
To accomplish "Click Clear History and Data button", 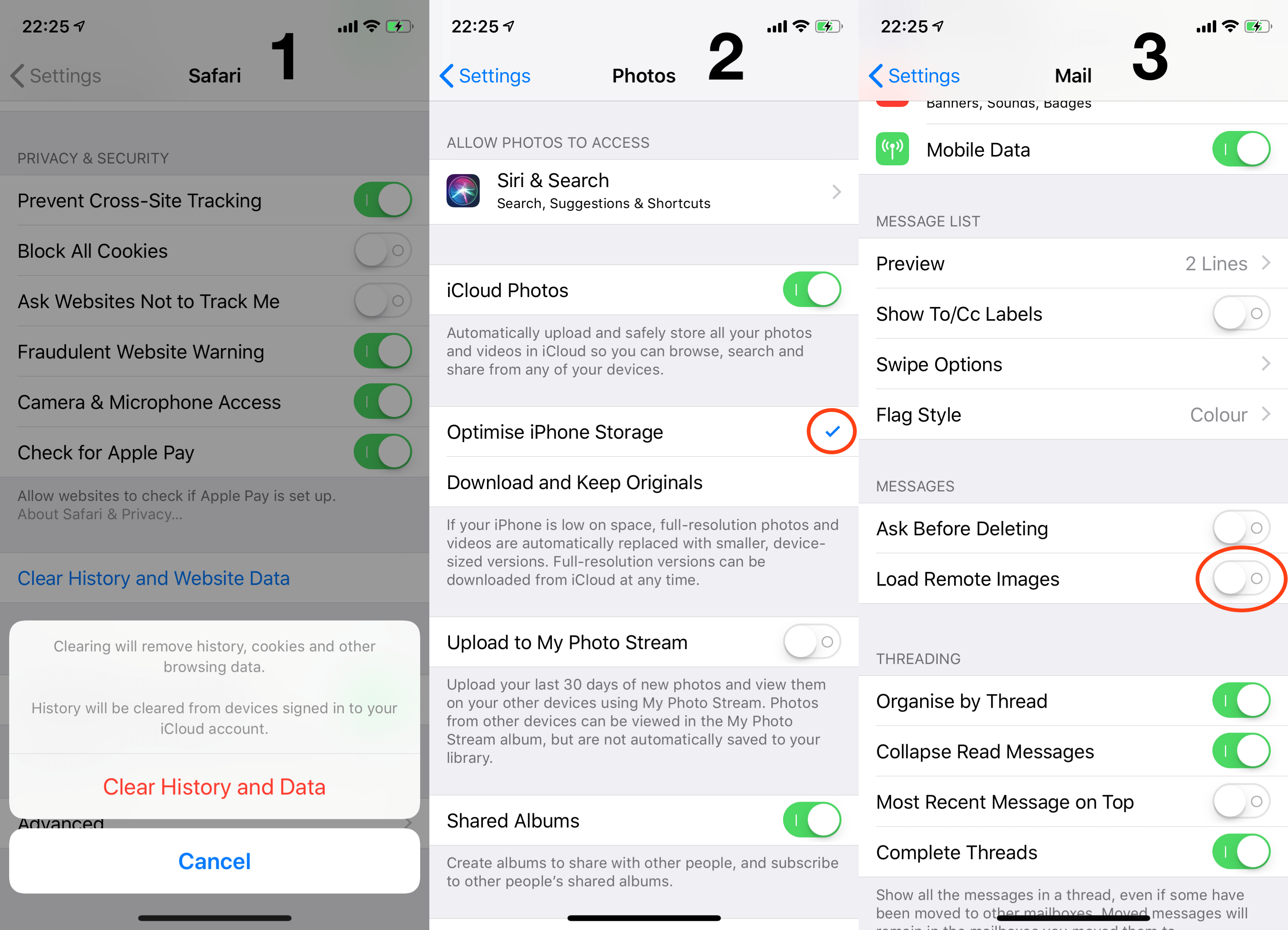I will coord(213,785).
